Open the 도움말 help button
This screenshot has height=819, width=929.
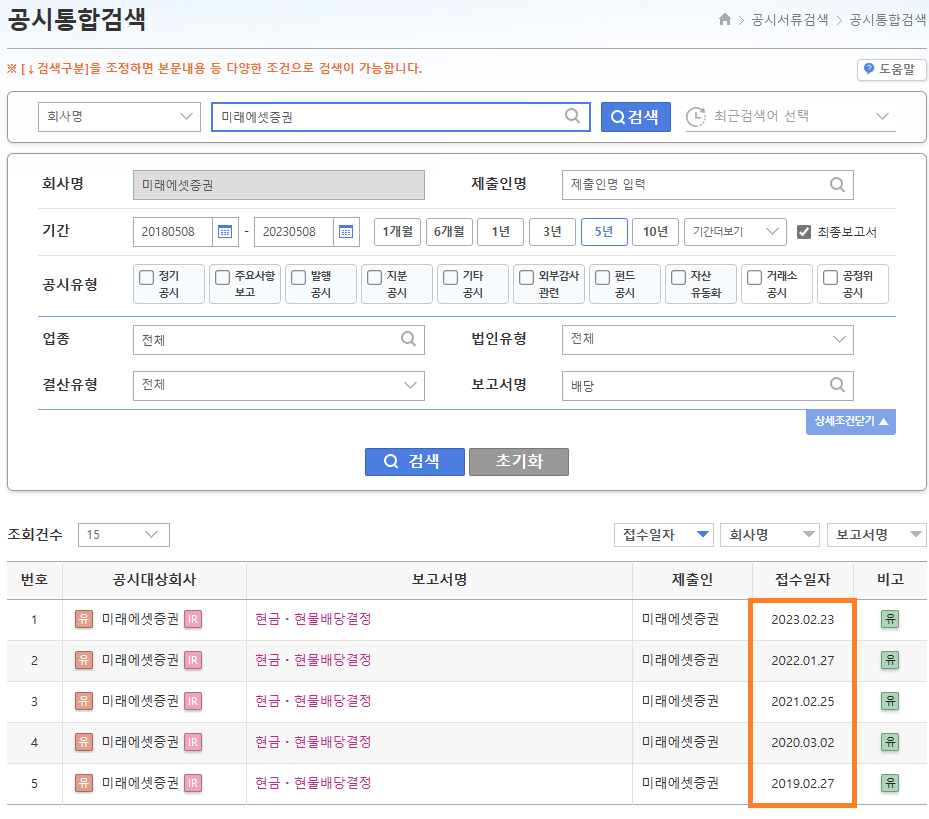tap(891, 69)
